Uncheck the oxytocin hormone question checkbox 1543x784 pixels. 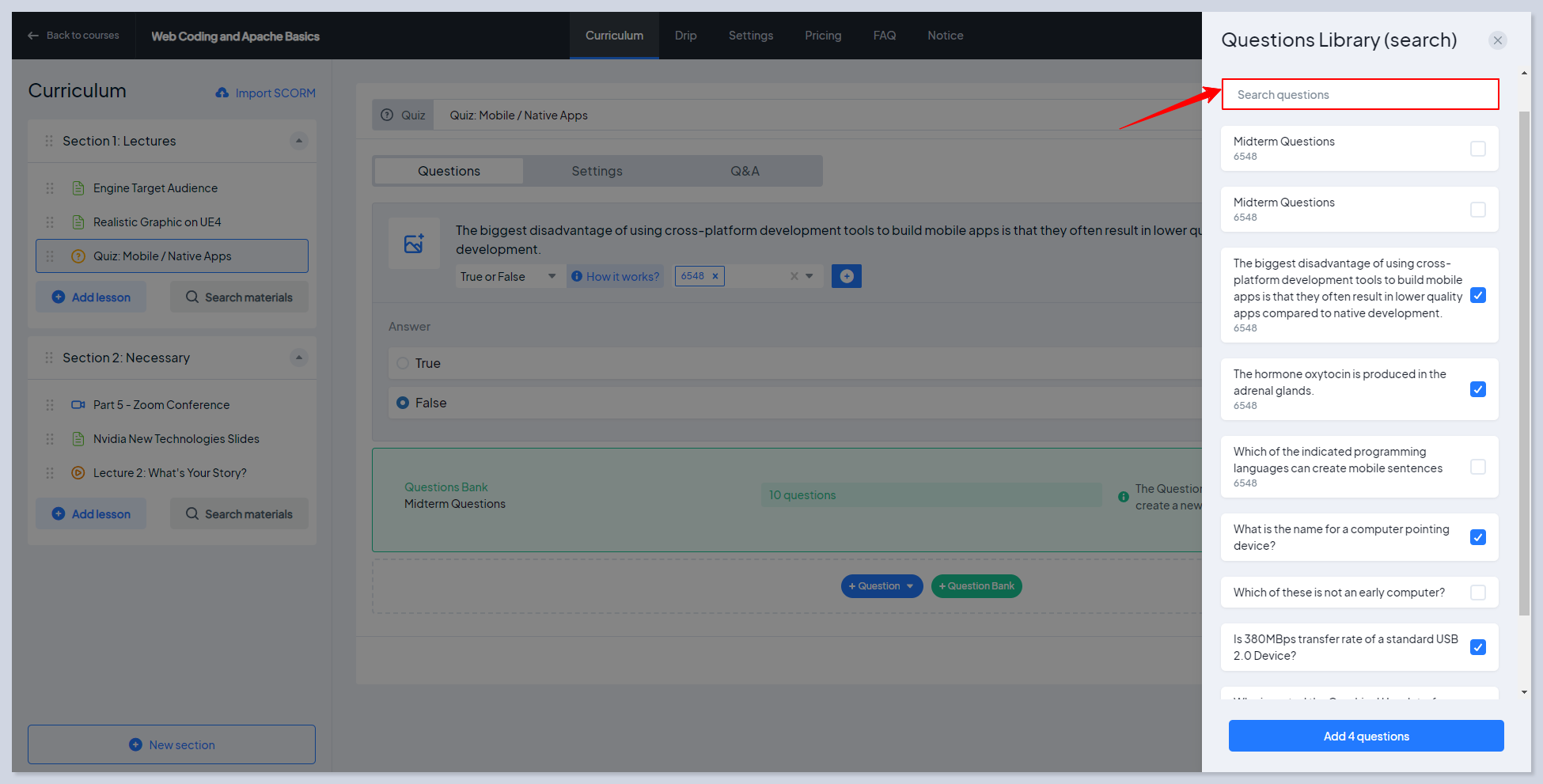[x=1477, y=389]
